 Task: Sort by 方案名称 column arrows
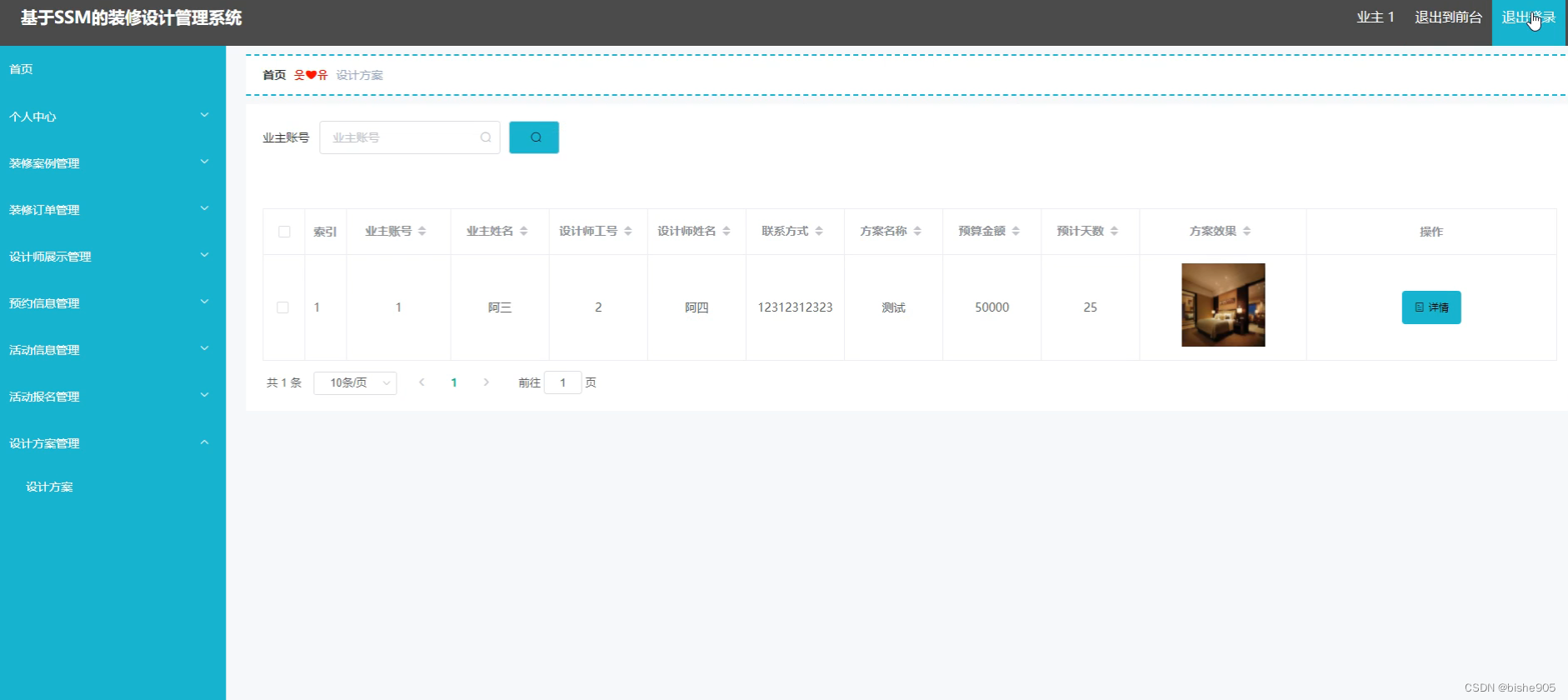917,231
